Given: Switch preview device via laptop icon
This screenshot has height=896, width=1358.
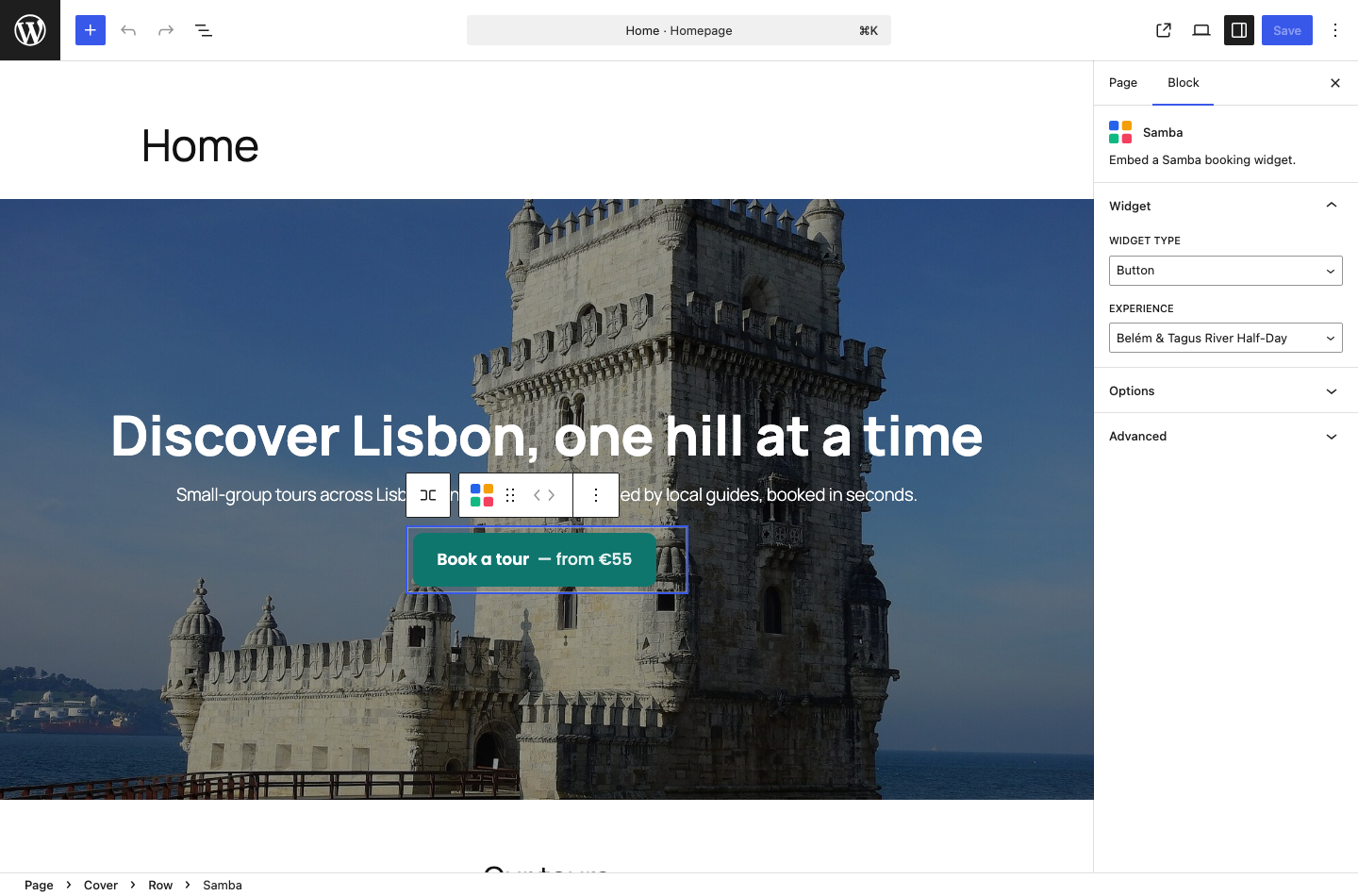Looking at the screenshot, I should (x=1201, y=30).
